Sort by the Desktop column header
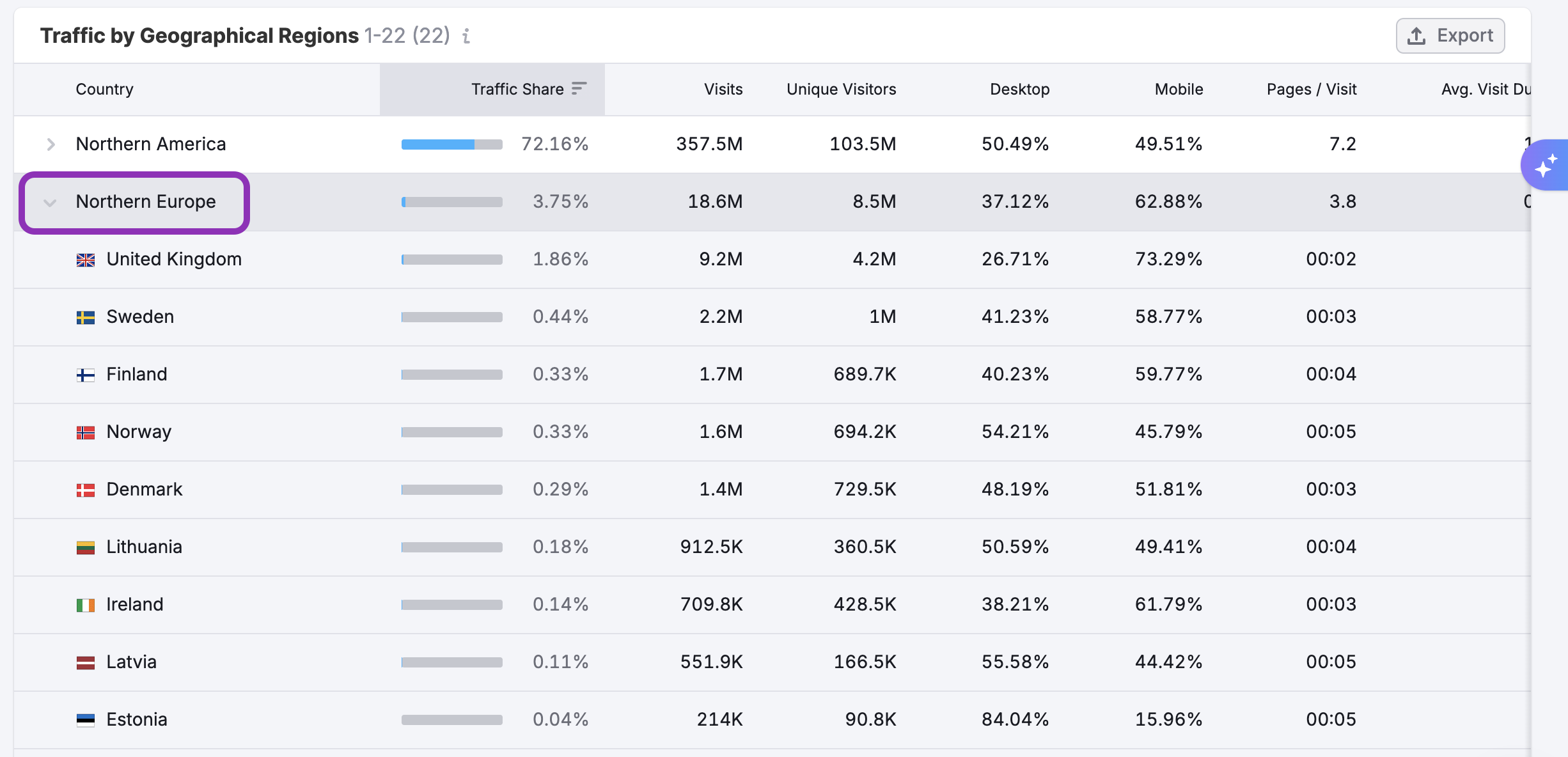The image size is (1568, 757). coord(1019,90)
